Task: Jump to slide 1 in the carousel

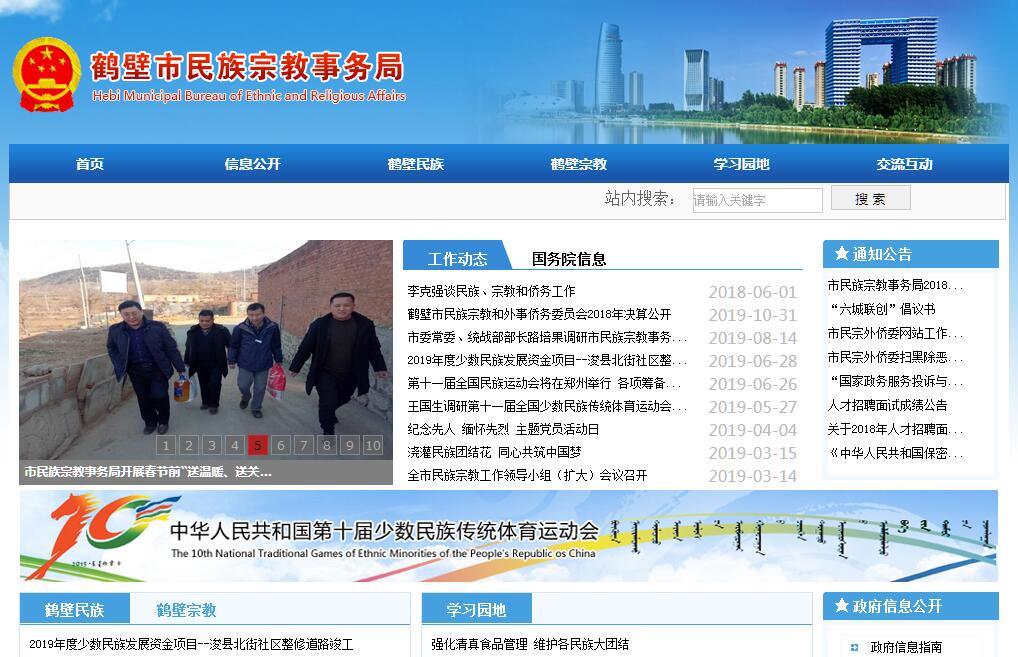Action: pyautogui.click(x=166, y=445)
